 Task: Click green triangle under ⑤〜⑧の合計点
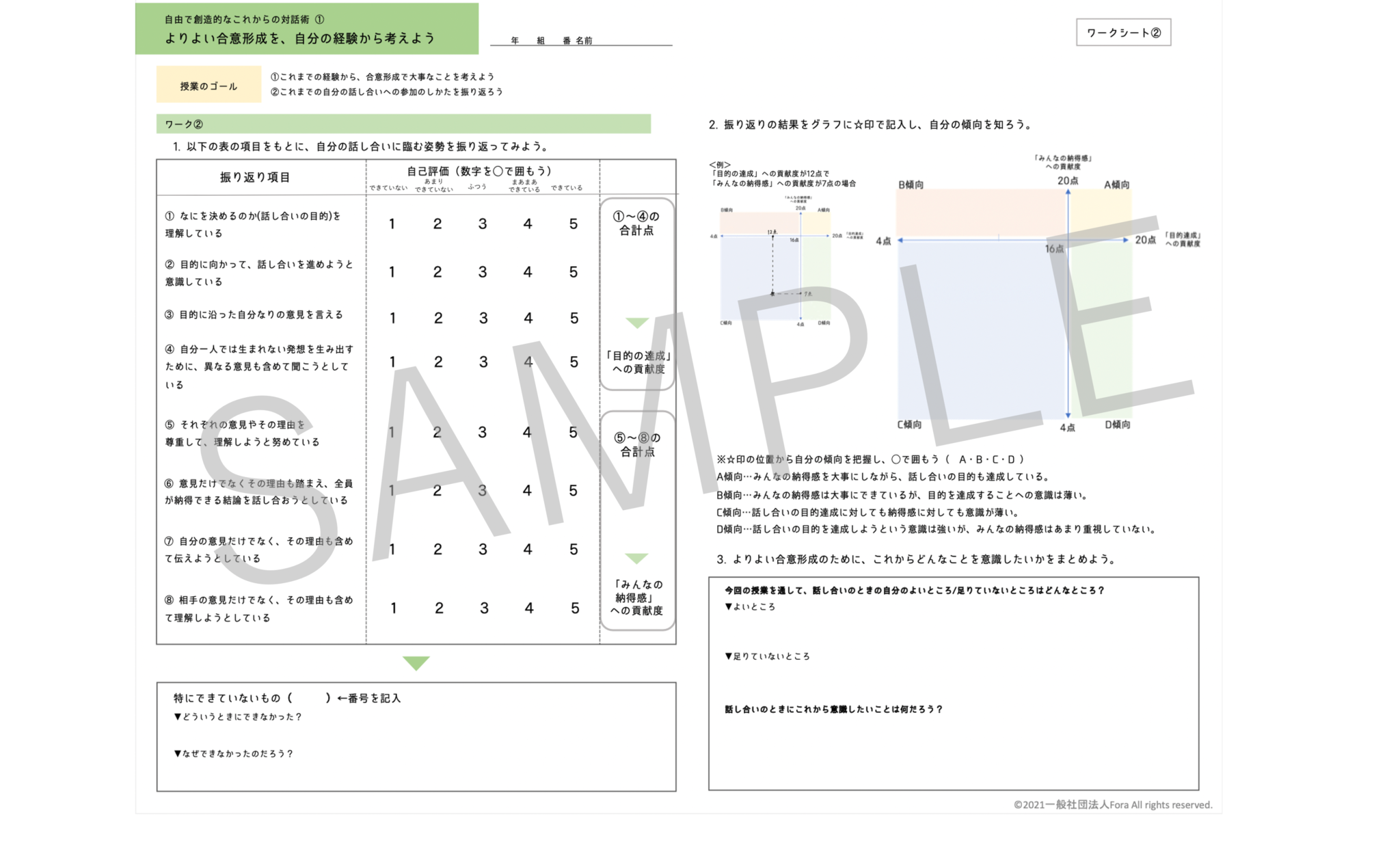point(636,558)
